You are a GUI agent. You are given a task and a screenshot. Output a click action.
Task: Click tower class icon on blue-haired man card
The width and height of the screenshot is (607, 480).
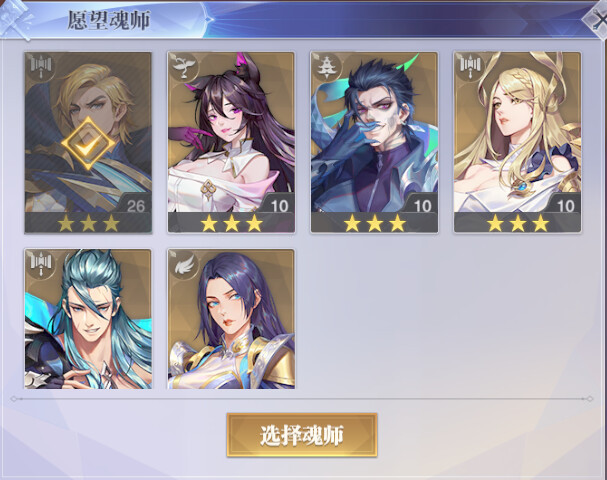tap(327, 67)
